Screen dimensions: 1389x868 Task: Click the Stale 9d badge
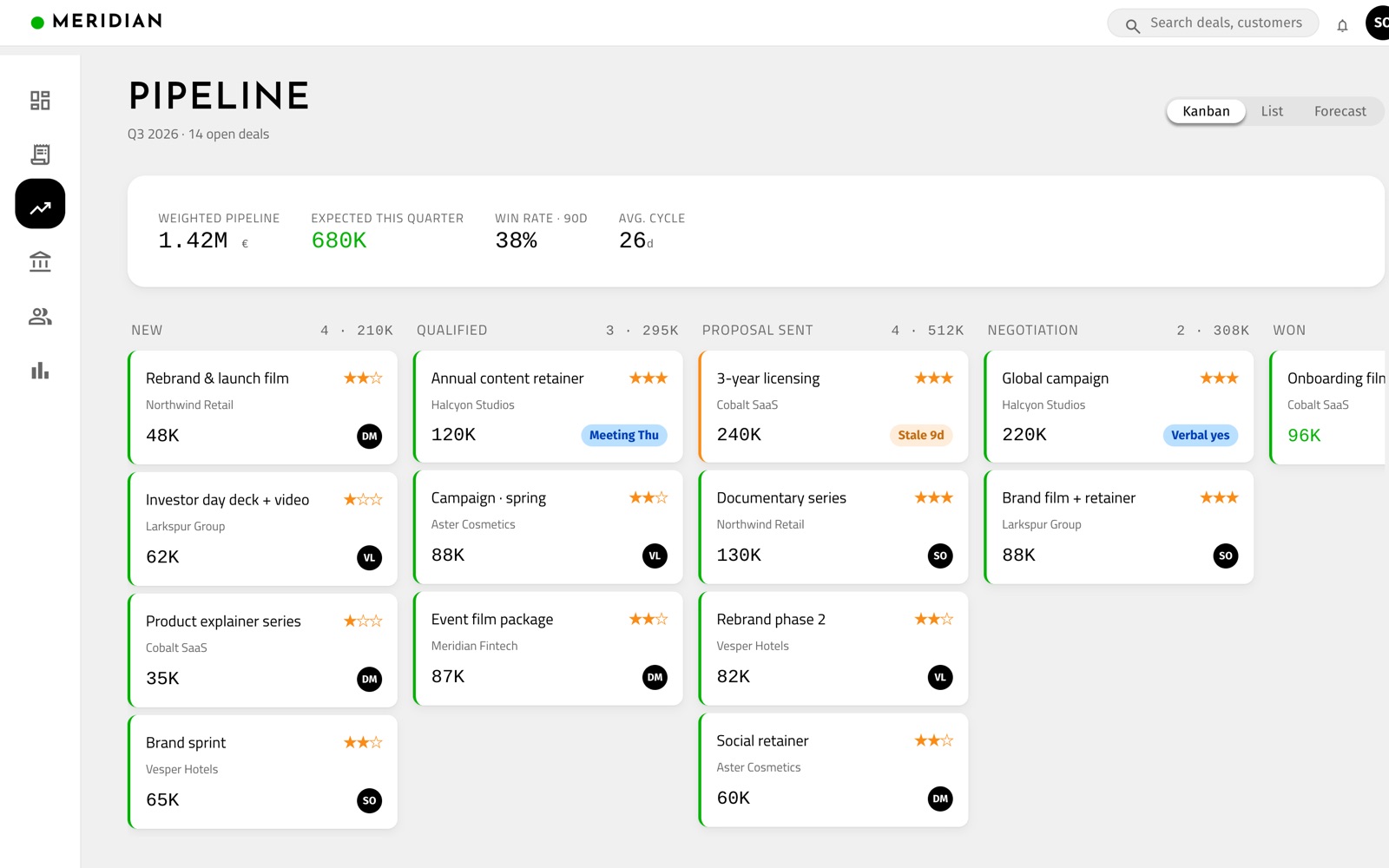921,435
